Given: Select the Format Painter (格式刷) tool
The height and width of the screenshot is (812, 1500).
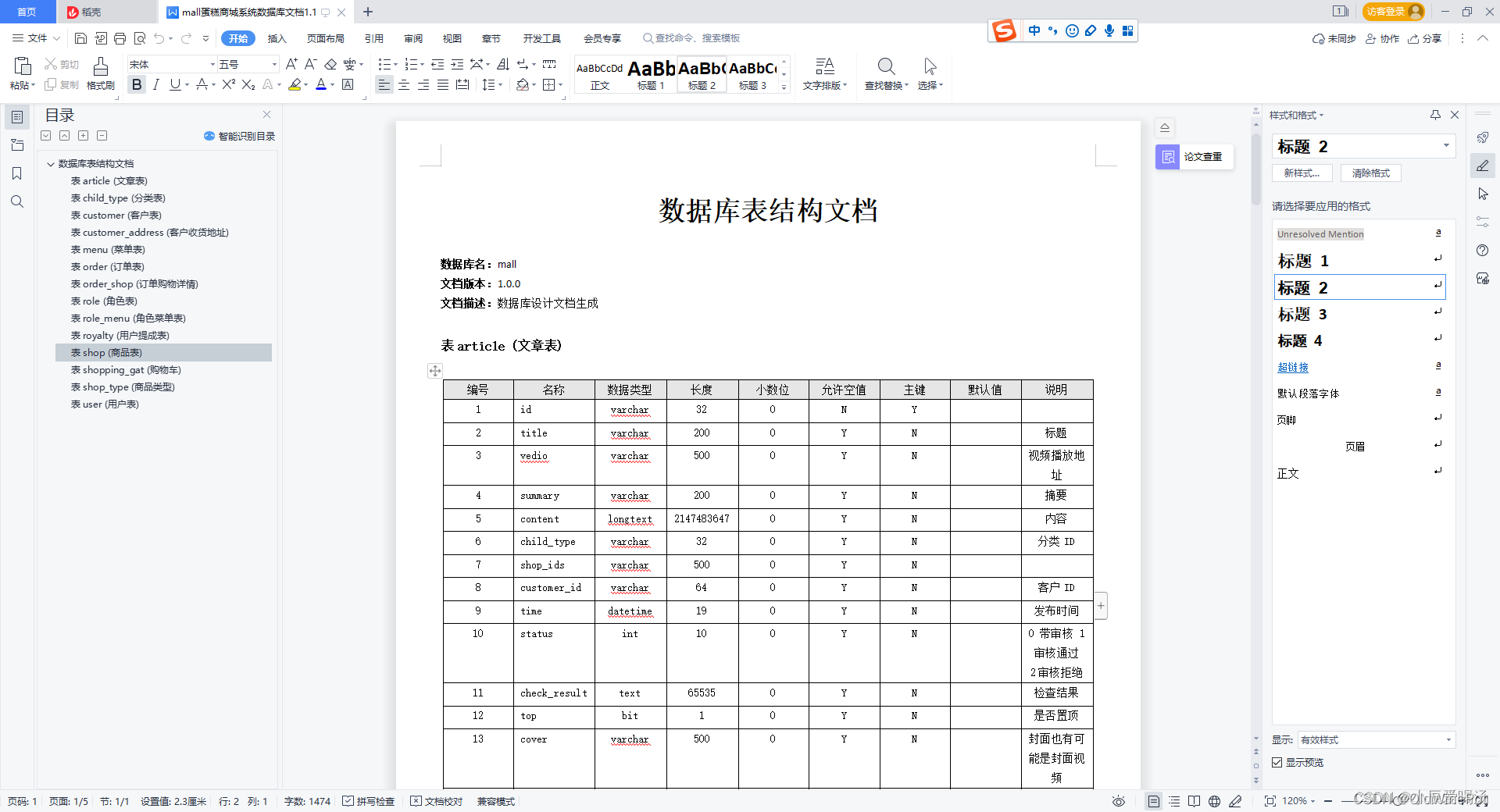Looking at the screenshot, I should (101, 74).
